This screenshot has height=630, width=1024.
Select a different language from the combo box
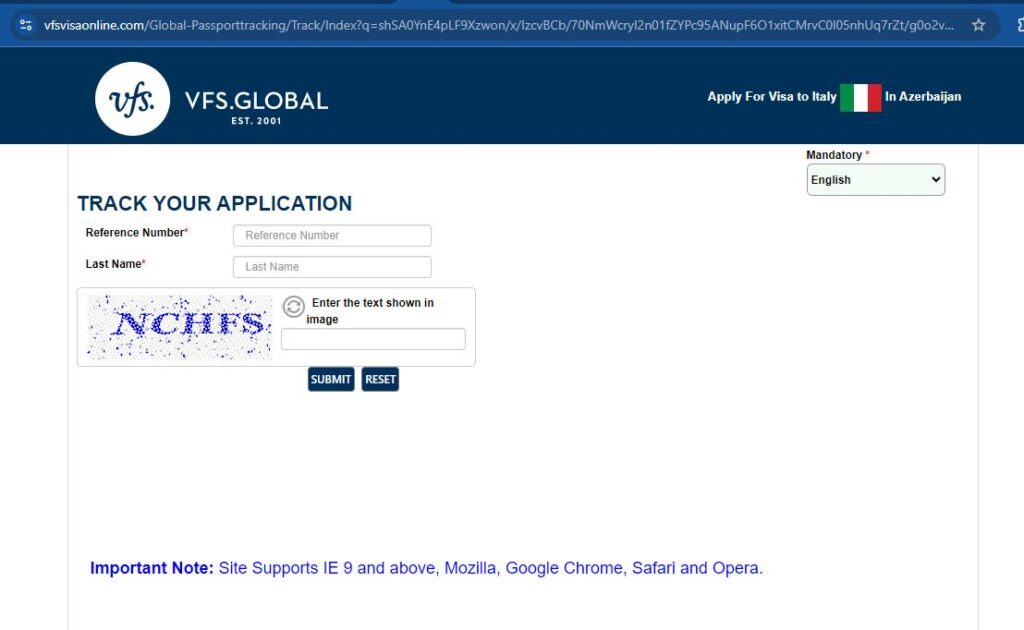[875, 180]
